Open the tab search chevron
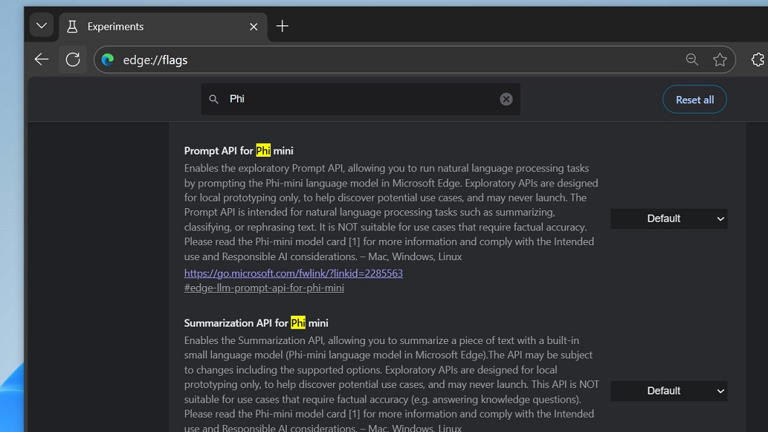 coord(42,26)
